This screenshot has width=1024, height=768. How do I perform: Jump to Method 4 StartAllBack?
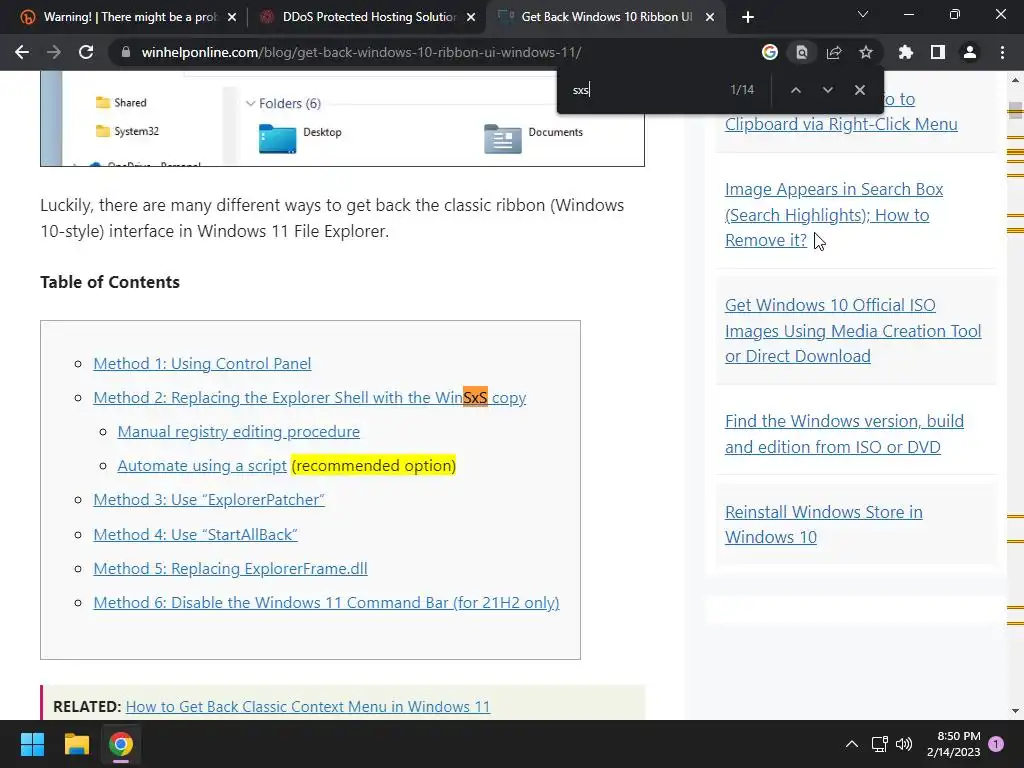coord(195,535)
